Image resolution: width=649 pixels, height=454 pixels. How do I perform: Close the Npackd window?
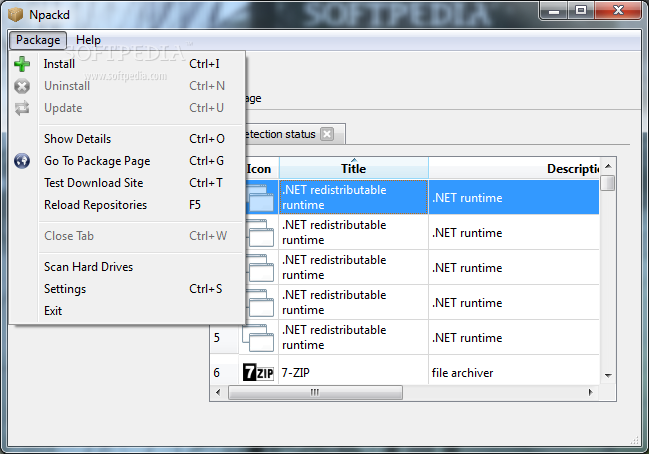618,10
